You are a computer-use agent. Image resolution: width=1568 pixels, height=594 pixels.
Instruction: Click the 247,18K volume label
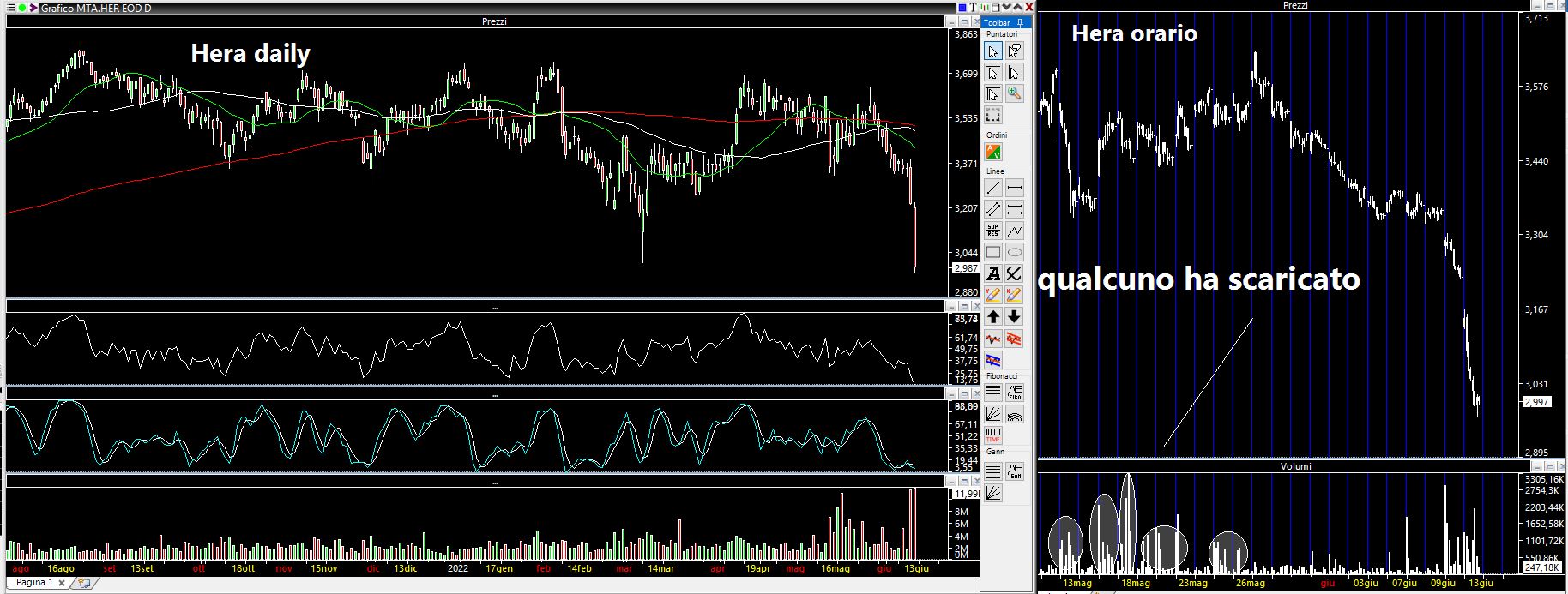point(1542,567)
